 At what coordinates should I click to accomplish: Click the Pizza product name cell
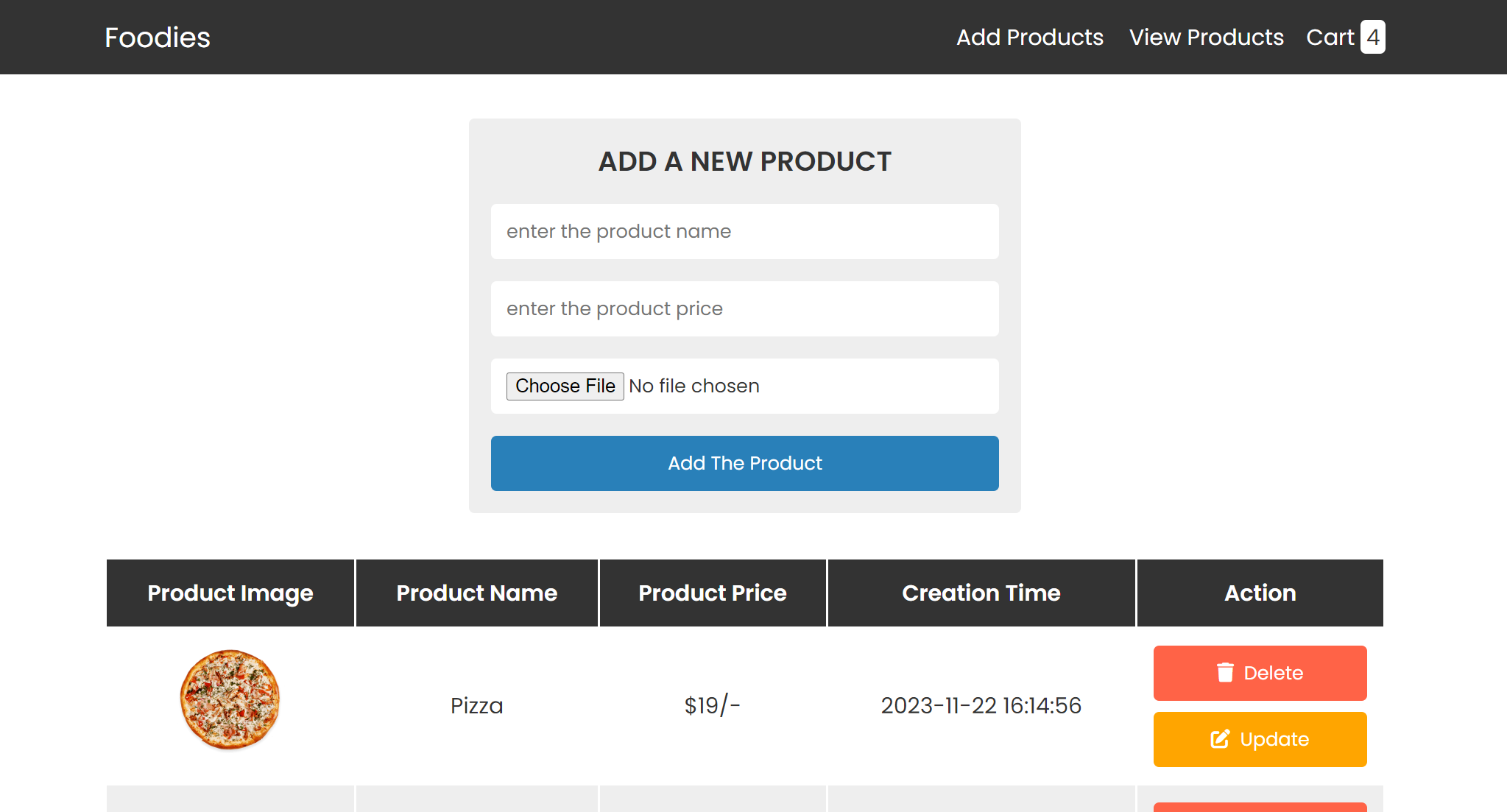pos(476,705)
